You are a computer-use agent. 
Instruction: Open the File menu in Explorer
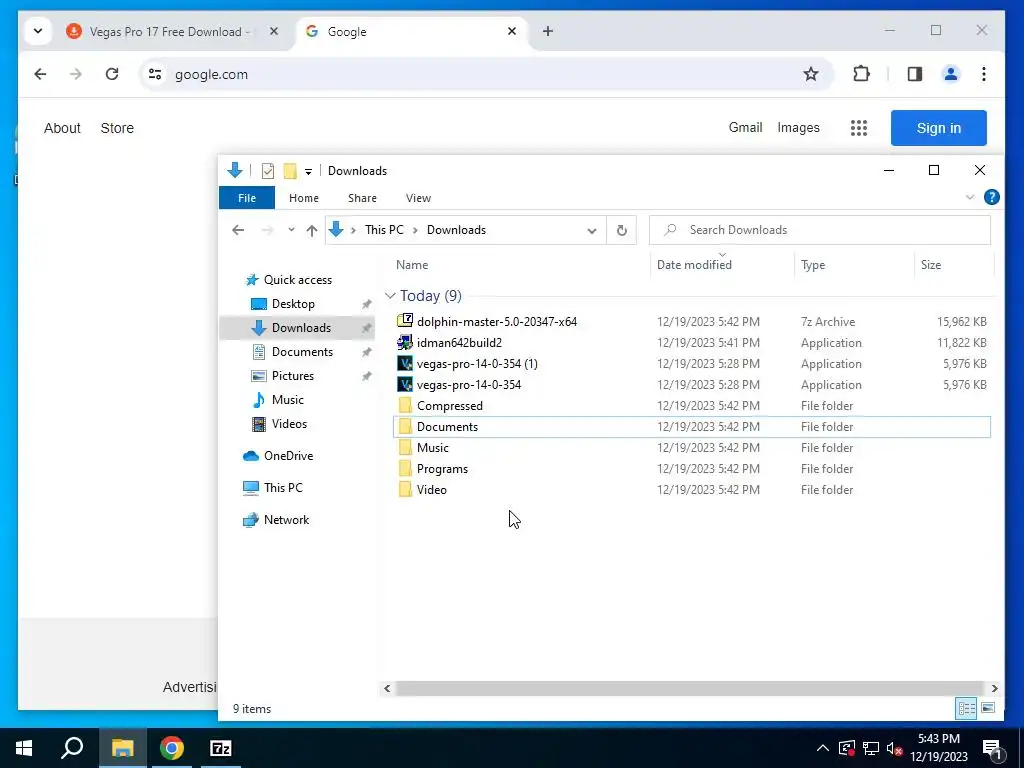247,198
